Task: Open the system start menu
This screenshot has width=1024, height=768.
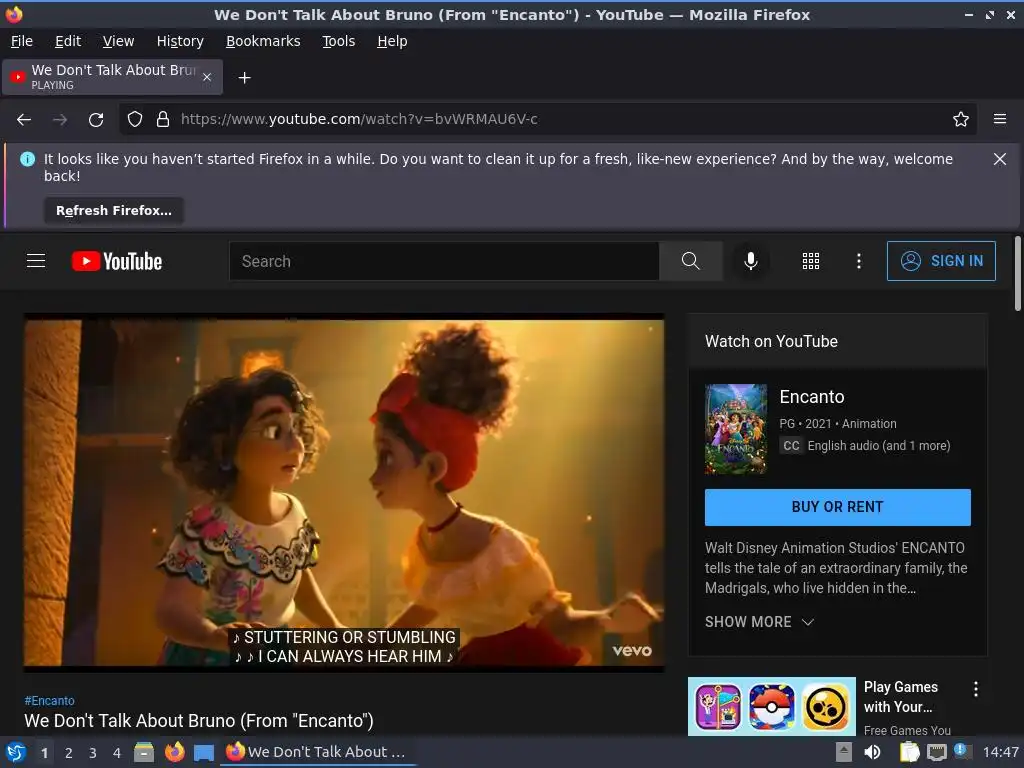Action: (16, 752)
